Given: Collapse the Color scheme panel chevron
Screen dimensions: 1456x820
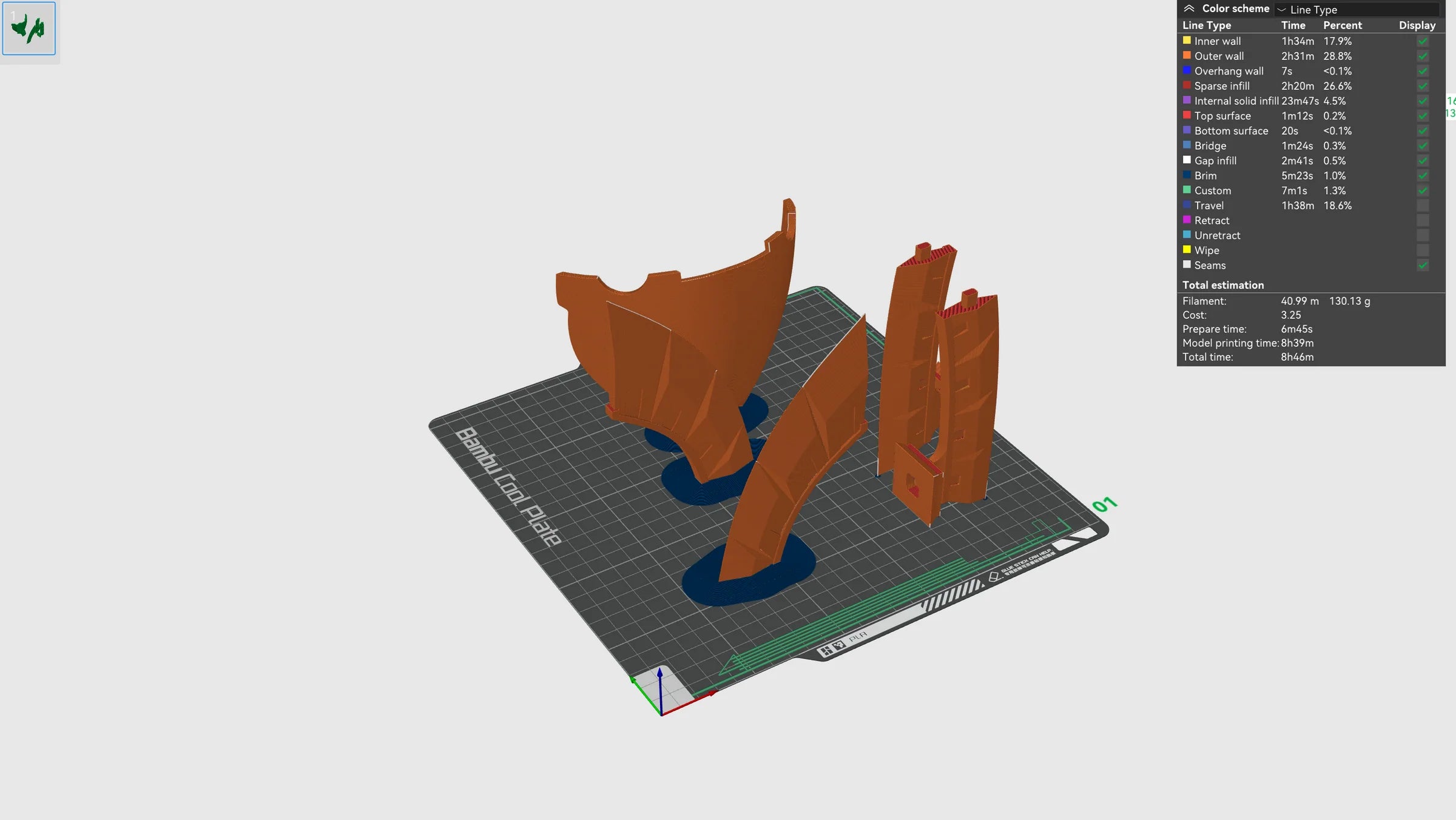Looking at the screenshot, I should point(1189,8).
